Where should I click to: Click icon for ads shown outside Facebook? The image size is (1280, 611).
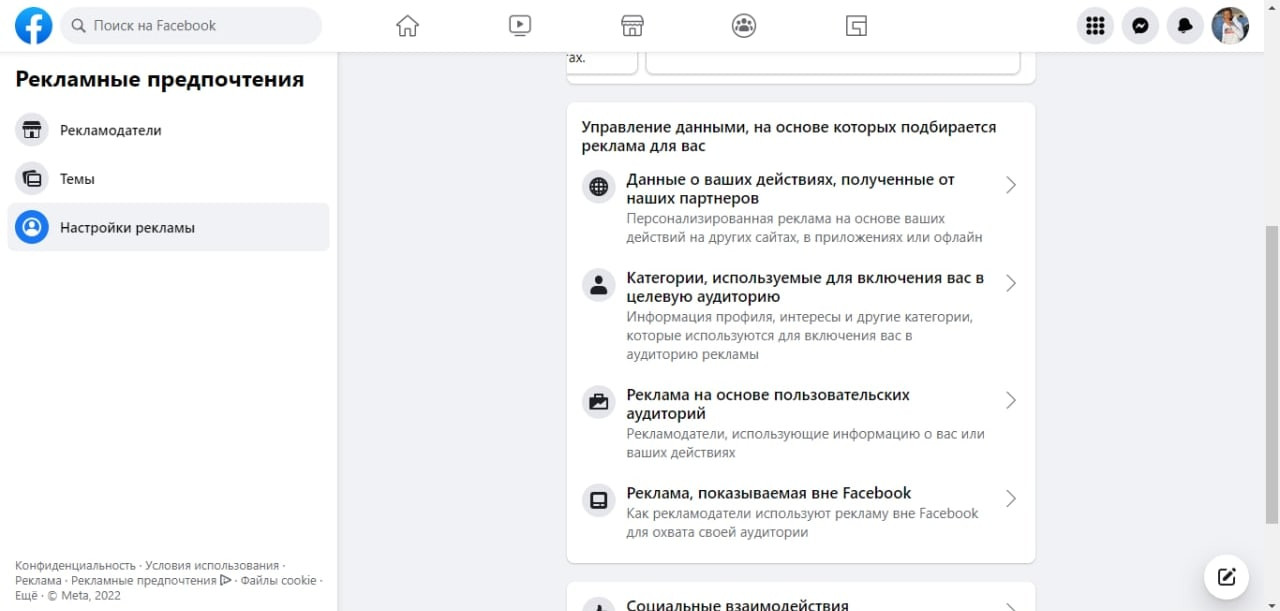coord(599,500)
